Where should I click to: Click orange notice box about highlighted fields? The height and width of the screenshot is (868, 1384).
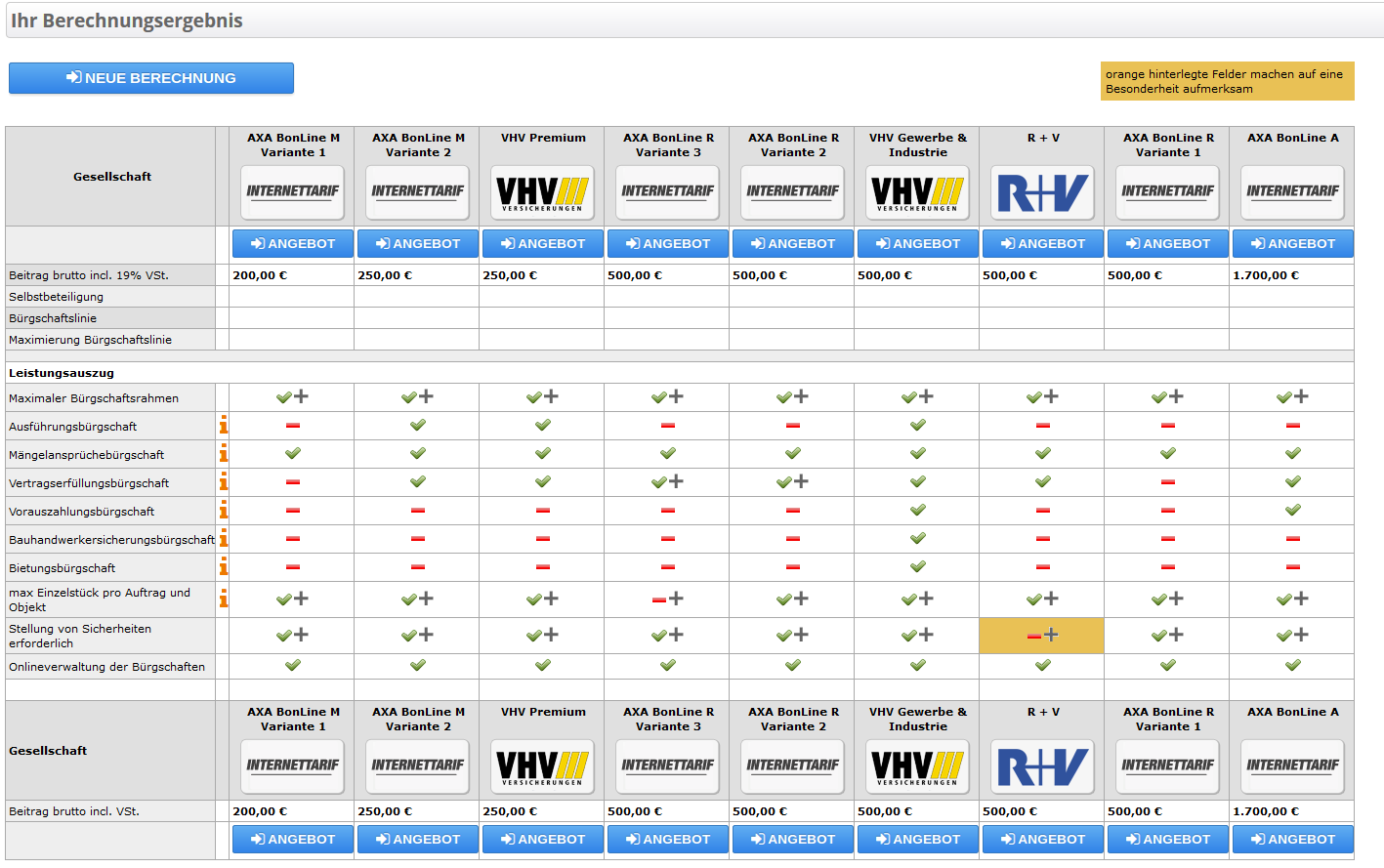[x=1227, y=81]
